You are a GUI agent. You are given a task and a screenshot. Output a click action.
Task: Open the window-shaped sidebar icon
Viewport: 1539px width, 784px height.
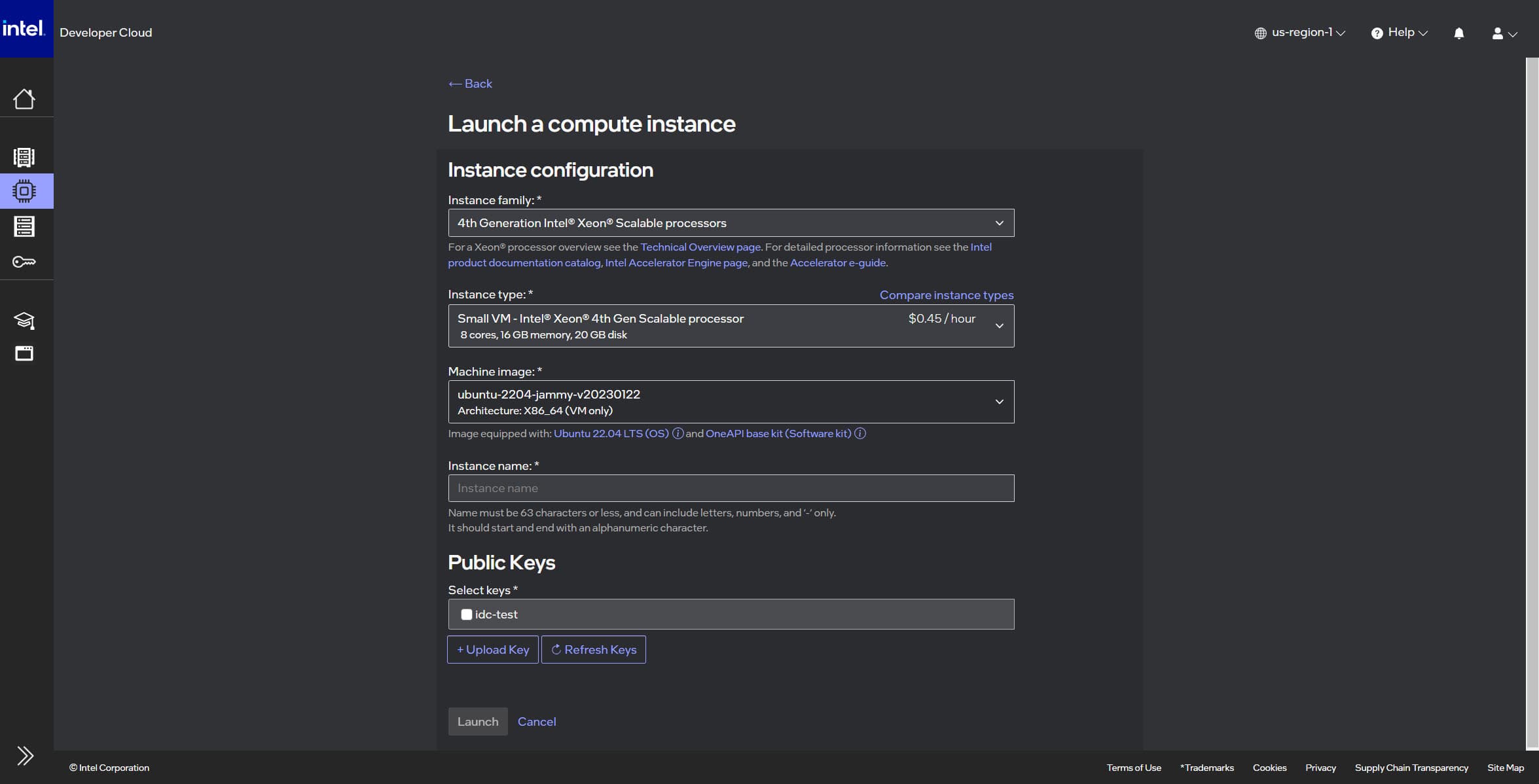24,353
